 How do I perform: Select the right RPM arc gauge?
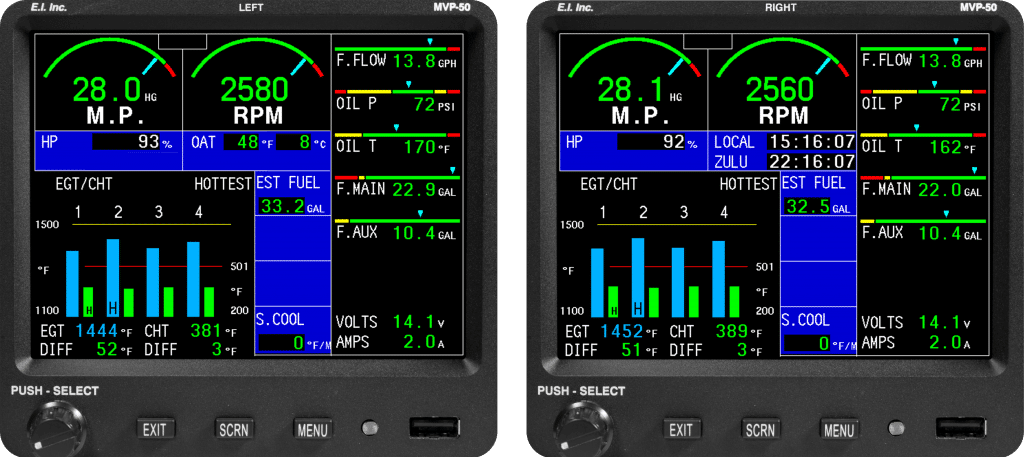click(x=782, y=82)
